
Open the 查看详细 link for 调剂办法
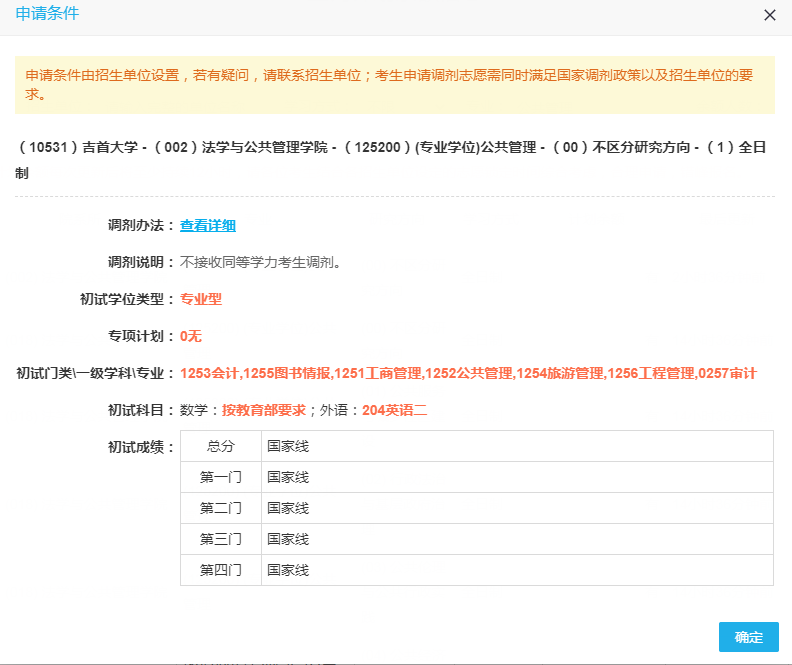point(208,226)
